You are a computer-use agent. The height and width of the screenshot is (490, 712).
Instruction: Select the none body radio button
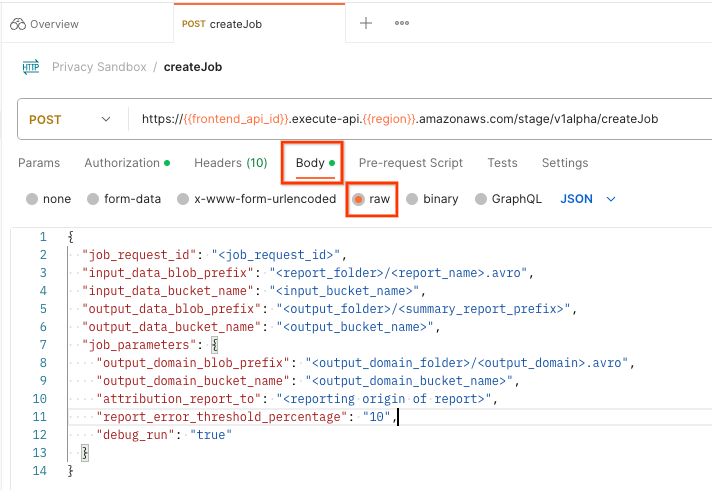click(x=32, y=199)
